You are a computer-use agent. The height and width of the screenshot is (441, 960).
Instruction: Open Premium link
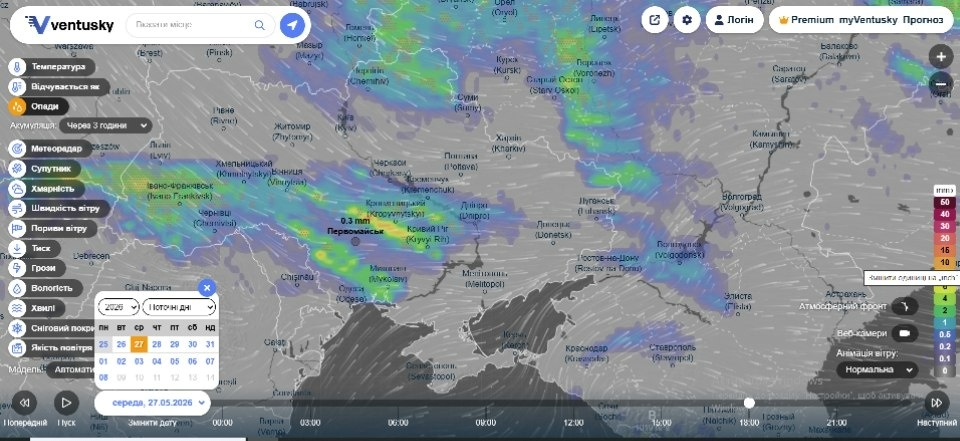tap(806, 20)
